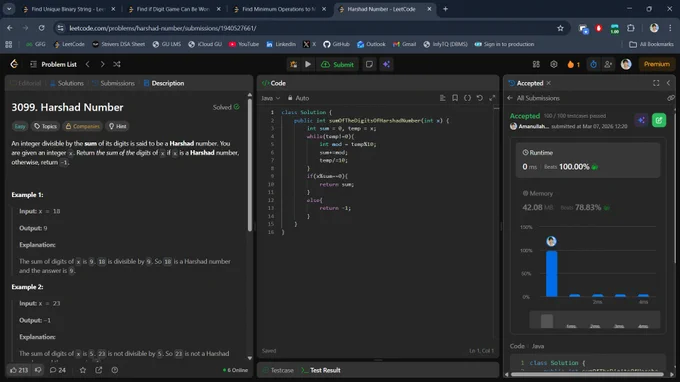Viewport: 680px width, 382px height.
Task: Open the Java language dropdown
Action: coord(271,98)
